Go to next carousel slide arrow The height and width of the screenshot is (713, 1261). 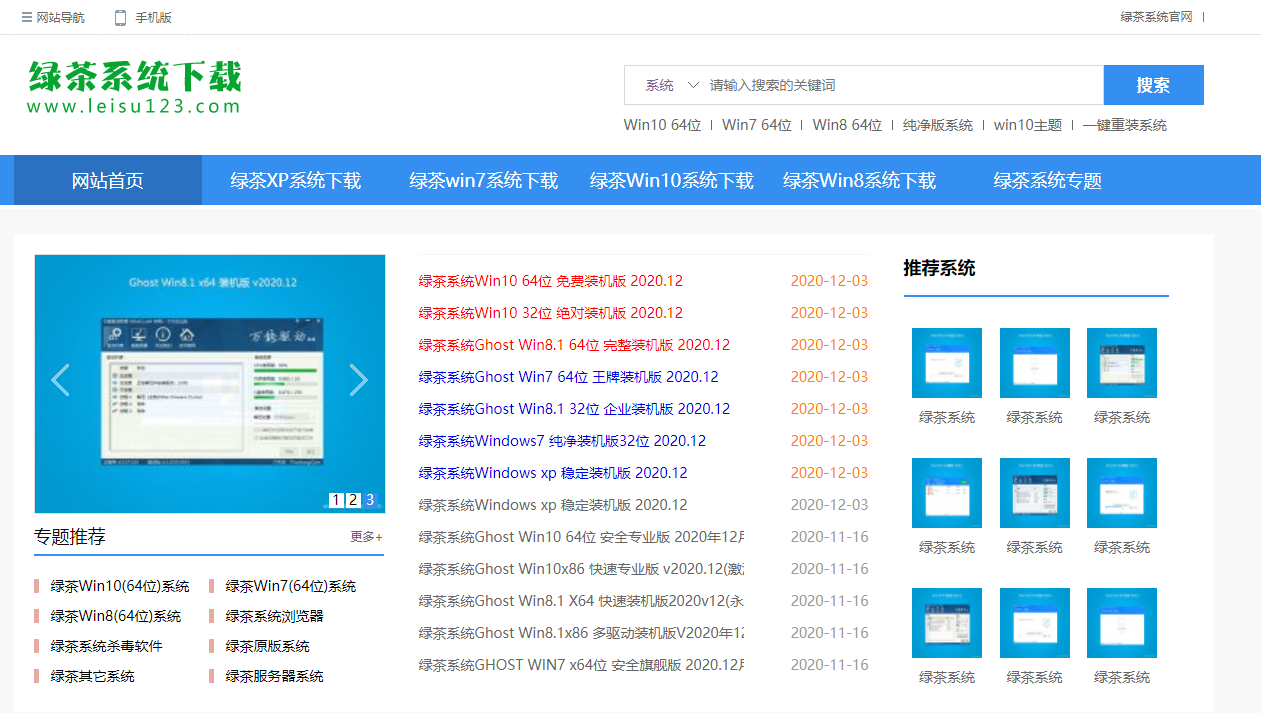click(358, 379)
